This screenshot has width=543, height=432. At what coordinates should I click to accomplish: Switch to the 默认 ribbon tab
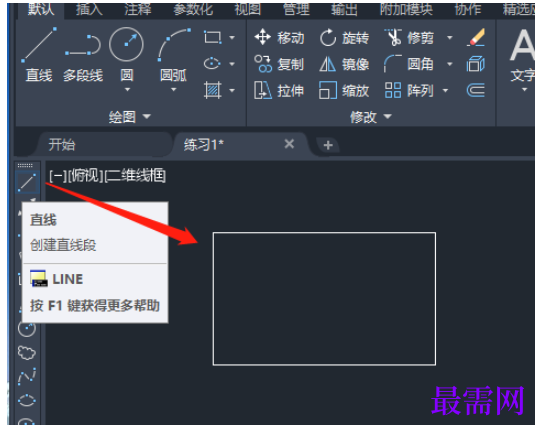coord(41,10)
